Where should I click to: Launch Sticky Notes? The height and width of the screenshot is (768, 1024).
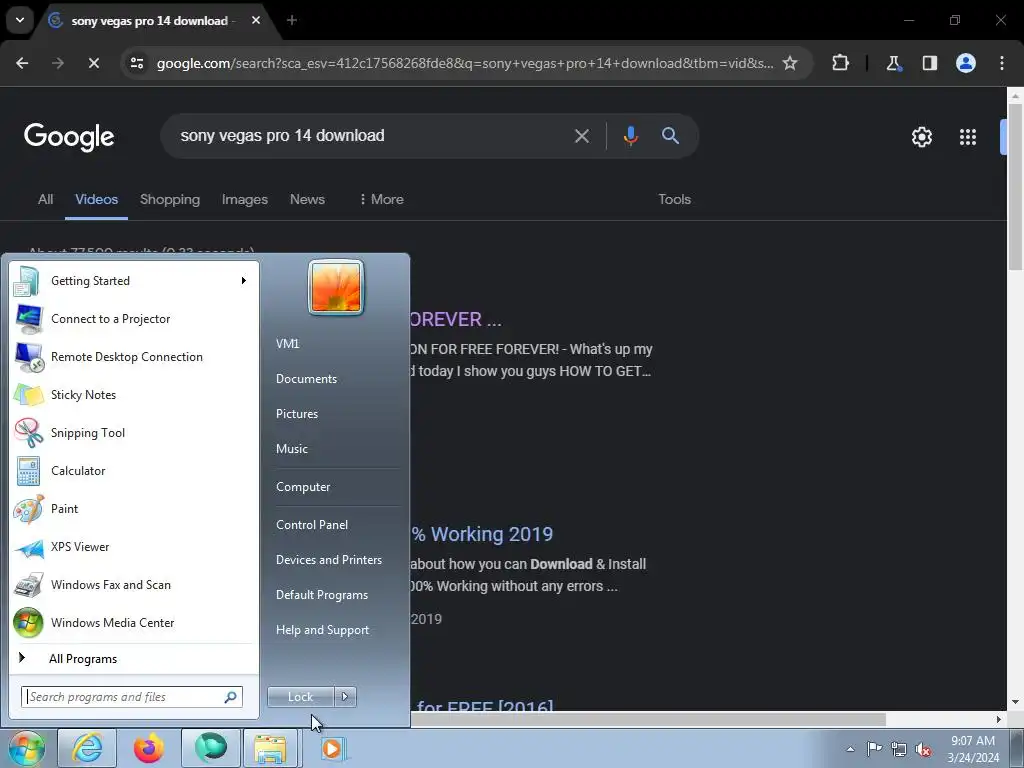[133, 394]
